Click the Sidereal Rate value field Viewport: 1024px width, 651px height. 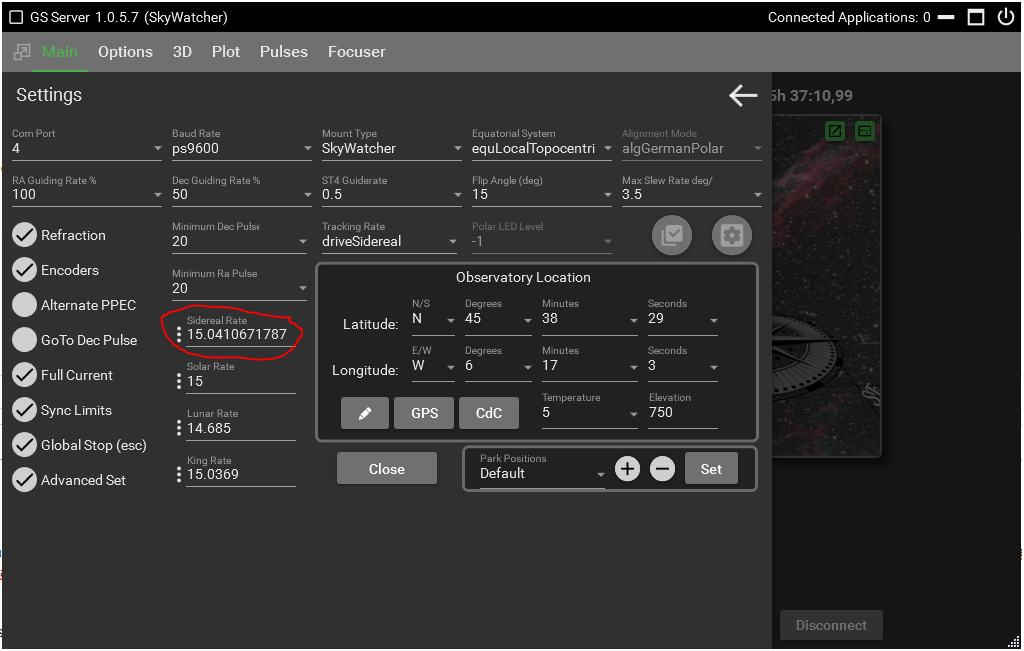pyautogui.click(x=240, y=335)
